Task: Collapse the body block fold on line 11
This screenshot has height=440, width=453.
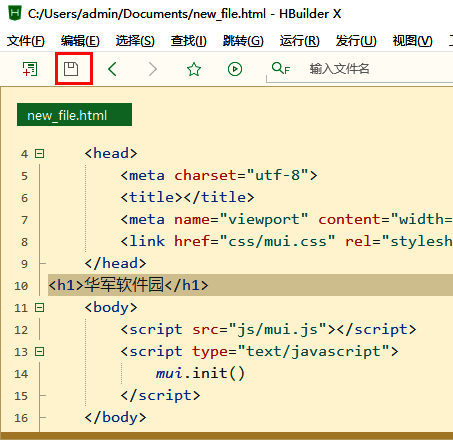Action: point(40,307)
